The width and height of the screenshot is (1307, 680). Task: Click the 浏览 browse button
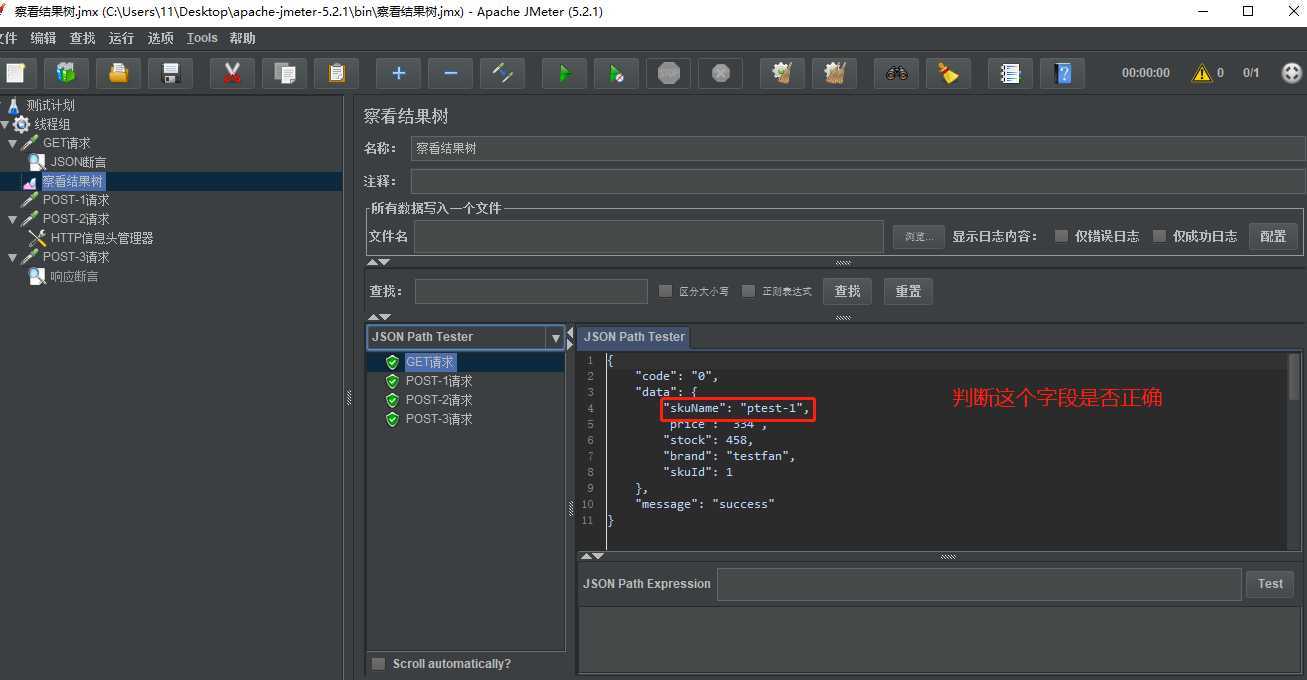(x=918, y=237)
